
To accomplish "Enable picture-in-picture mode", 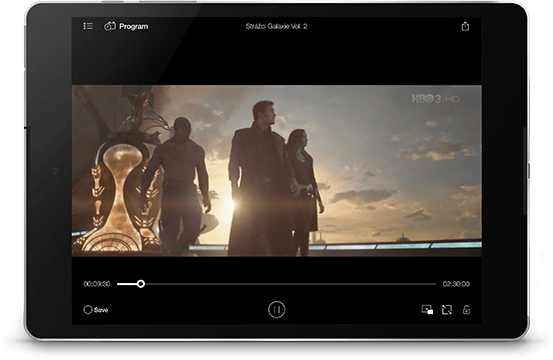I will pos(427,310).
